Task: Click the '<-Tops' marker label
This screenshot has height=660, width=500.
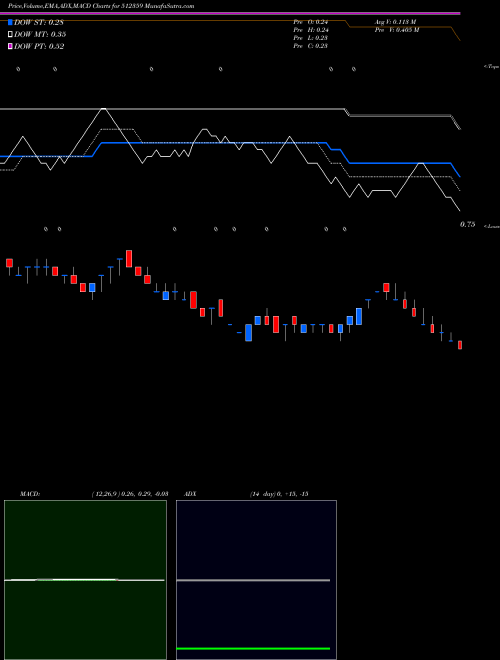Action: 491,67
